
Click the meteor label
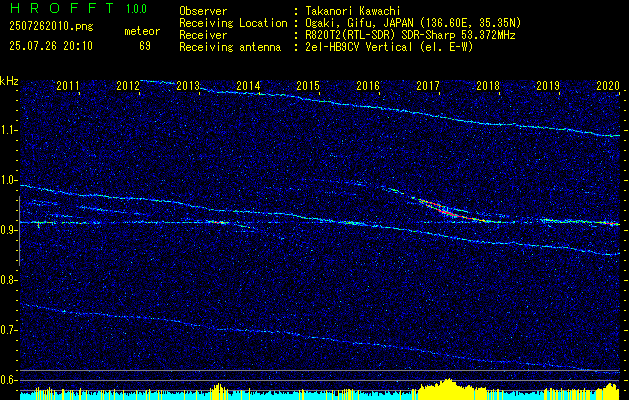click(x=142, y=31)
